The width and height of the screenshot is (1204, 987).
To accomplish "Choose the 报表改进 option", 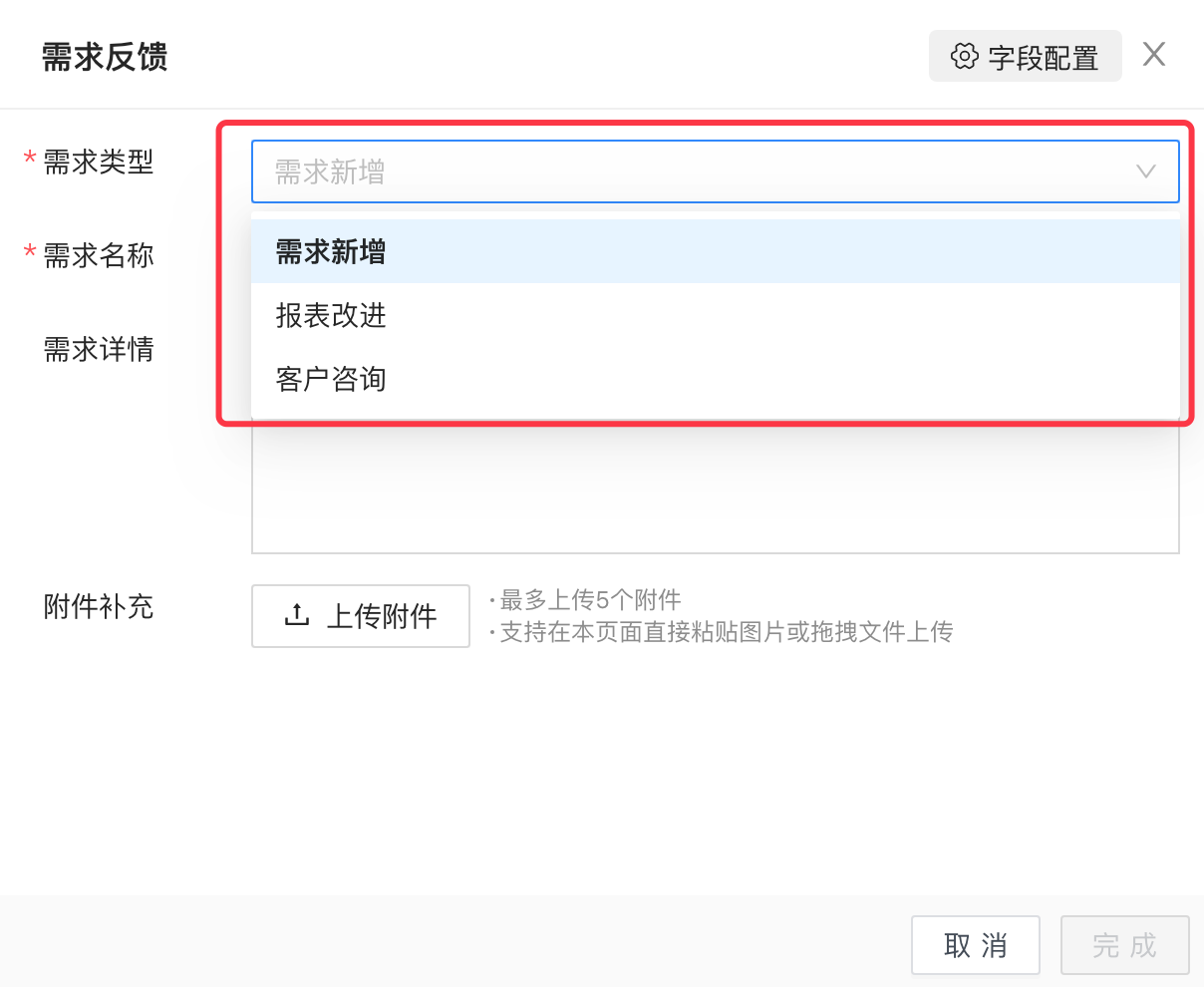I will coord(331,316).
